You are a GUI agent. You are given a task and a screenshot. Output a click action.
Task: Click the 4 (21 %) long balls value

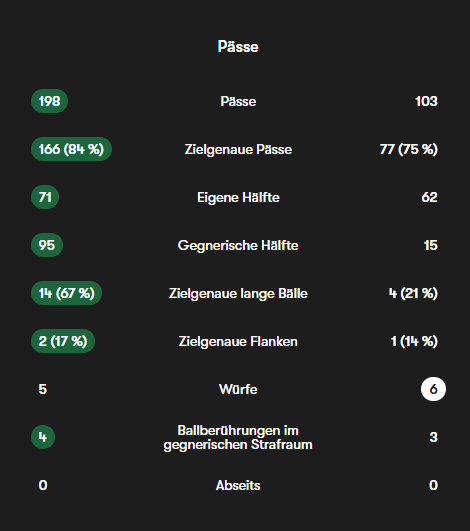413,293
